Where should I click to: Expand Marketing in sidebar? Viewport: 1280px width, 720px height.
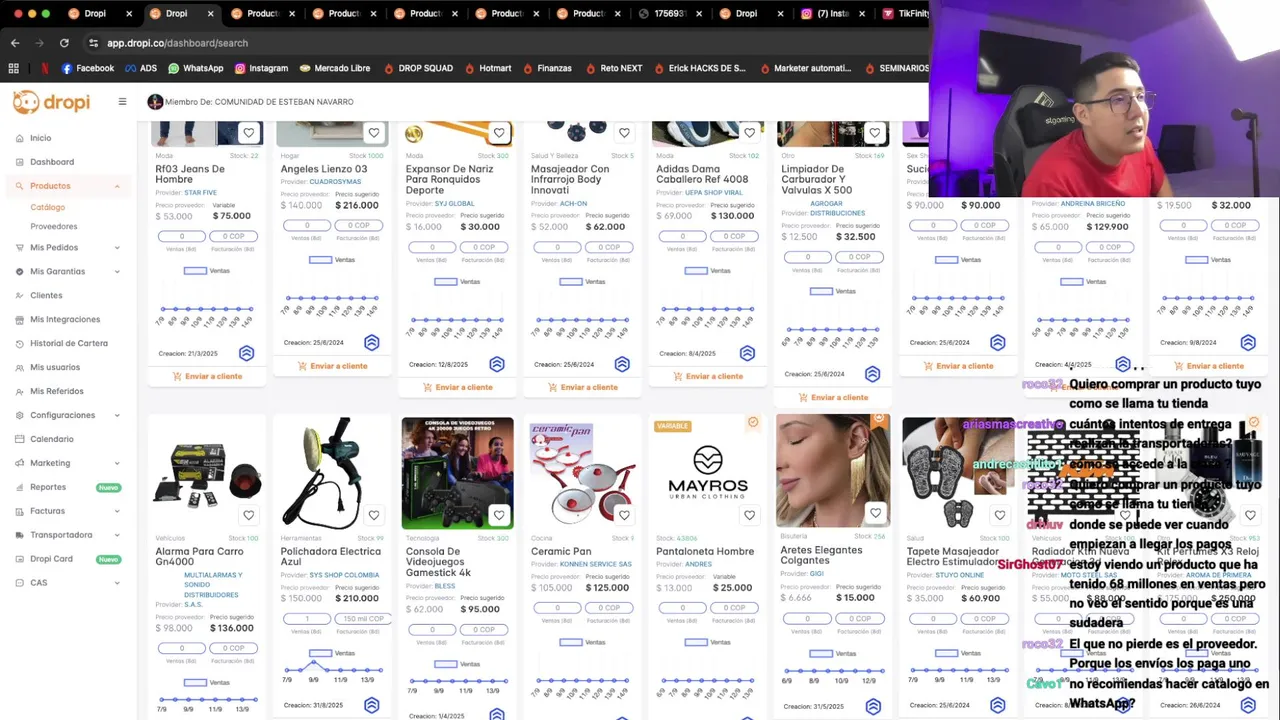[117, 463]
